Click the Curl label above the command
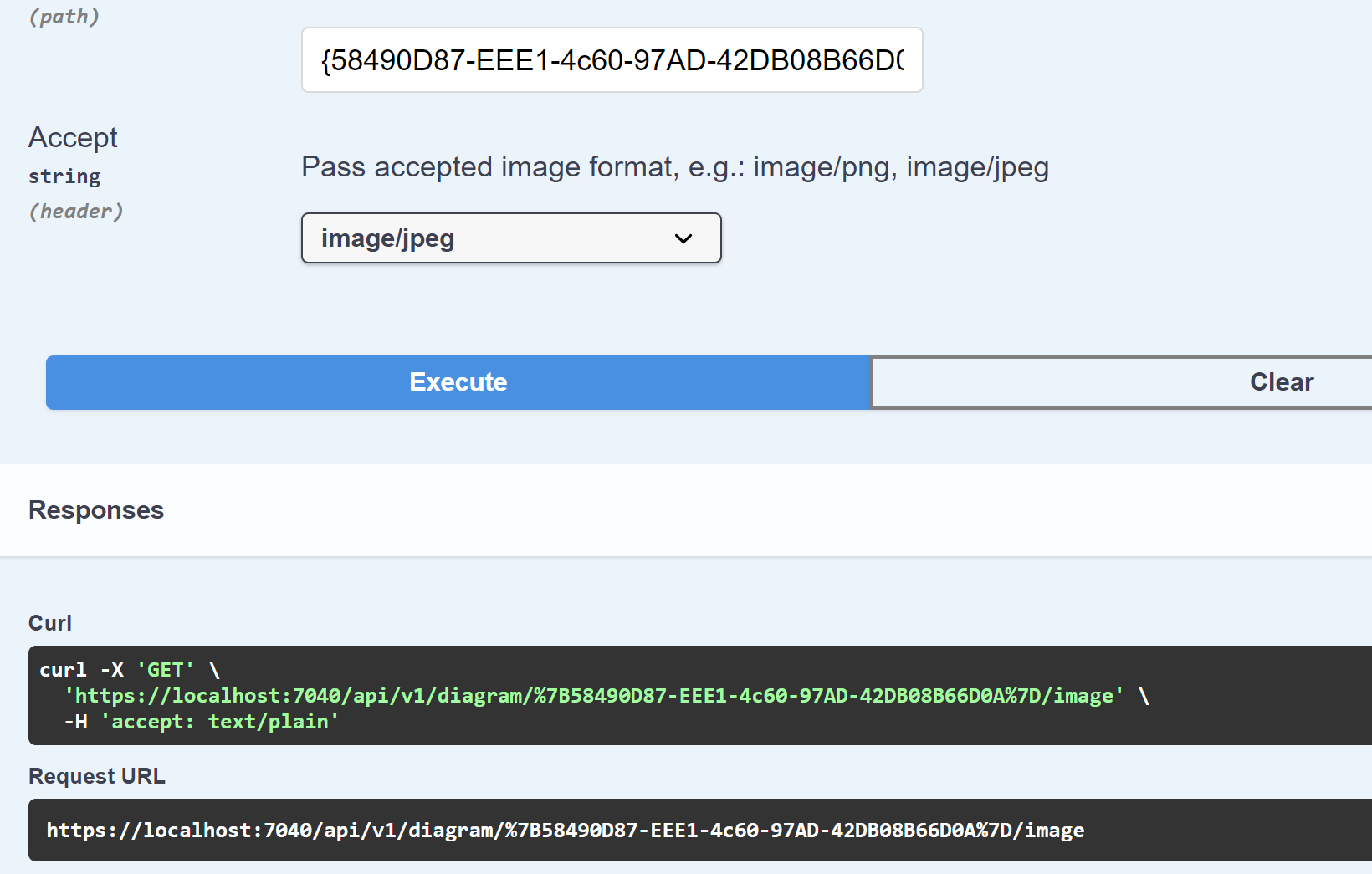The width and height of the screenshot is (1372, 874). [50, 623]
